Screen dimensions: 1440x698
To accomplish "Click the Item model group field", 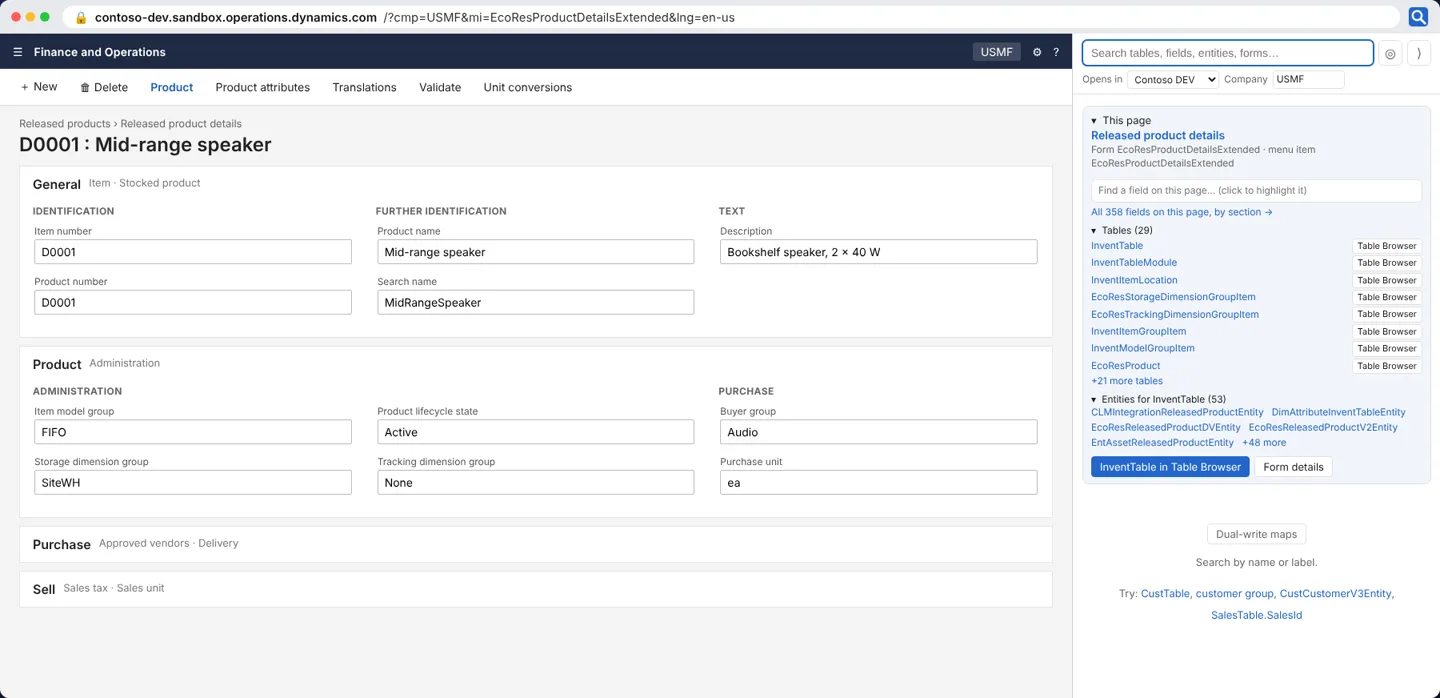I will coord(193,432).
